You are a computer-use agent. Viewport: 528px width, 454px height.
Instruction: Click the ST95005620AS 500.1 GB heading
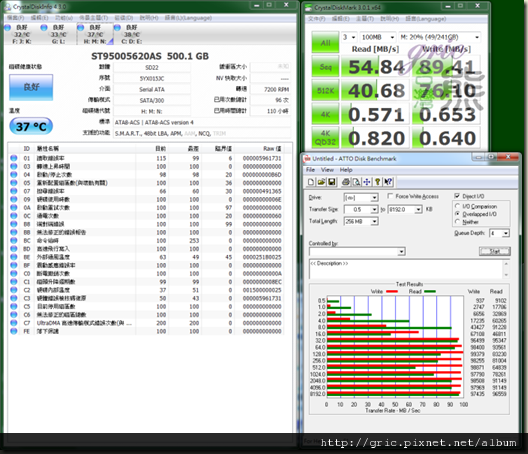click(x=150, y=56)
